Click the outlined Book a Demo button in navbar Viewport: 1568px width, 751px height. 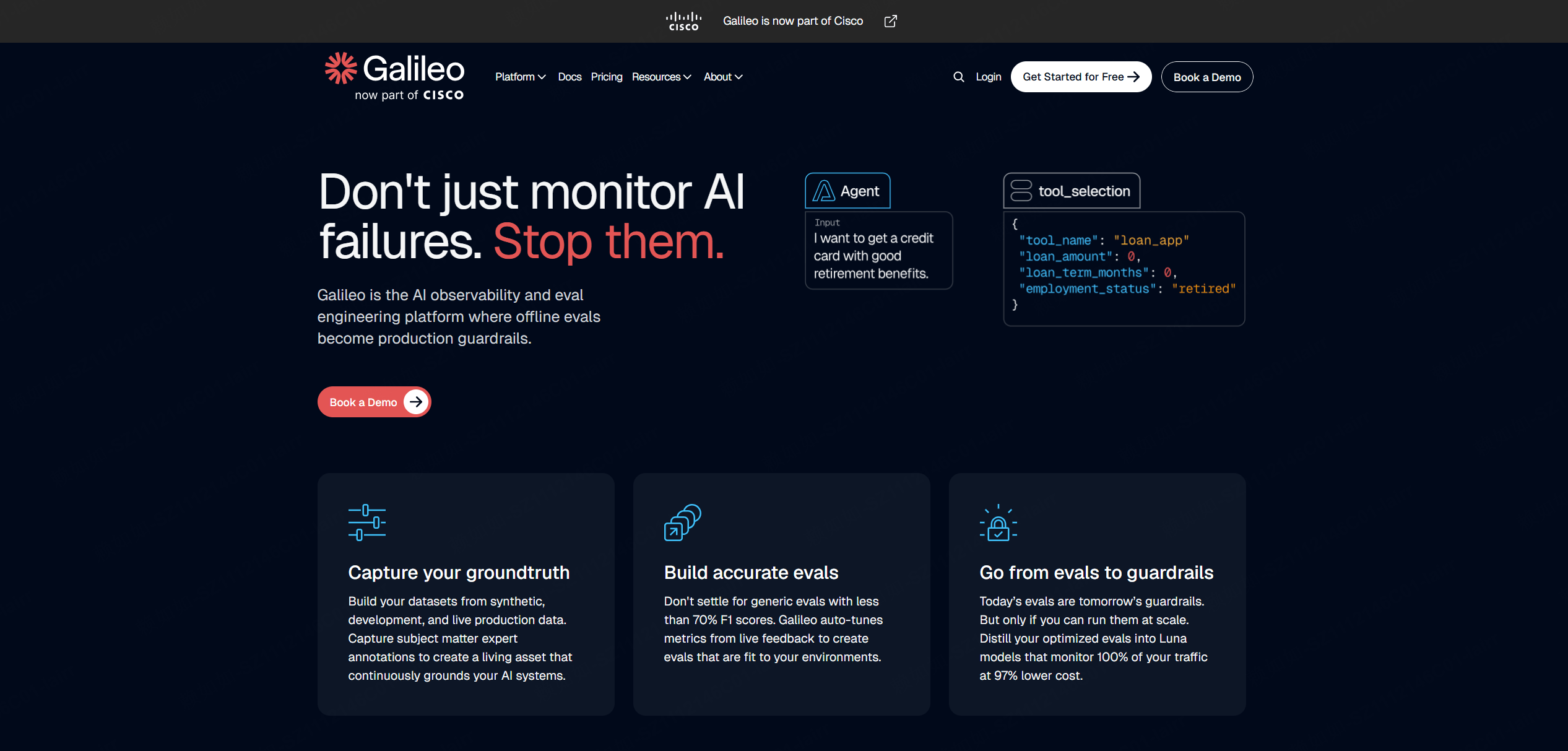(x=1207, y=77)
